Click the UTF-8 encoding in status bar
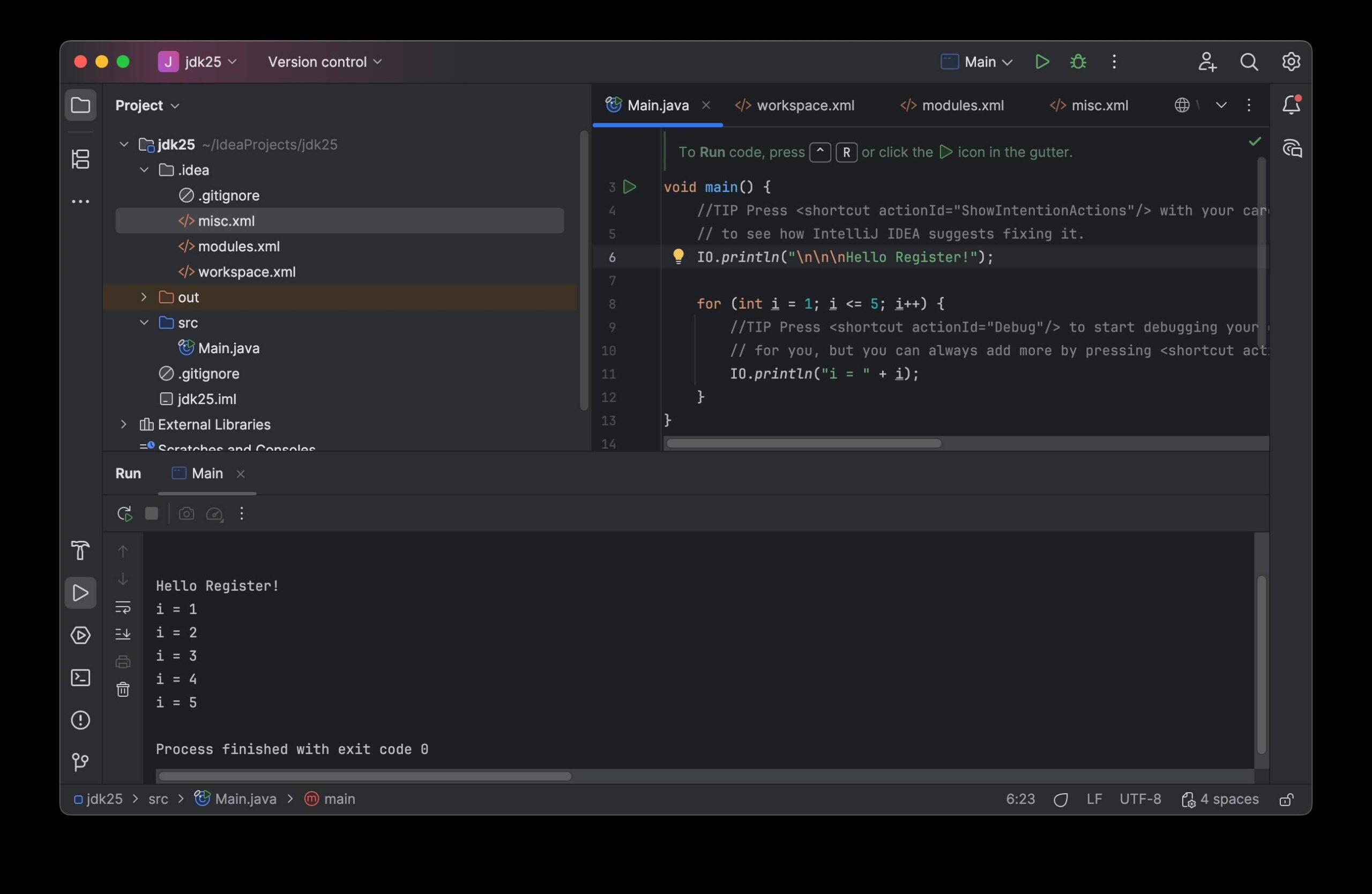1372x894 pixels. 1140,800
